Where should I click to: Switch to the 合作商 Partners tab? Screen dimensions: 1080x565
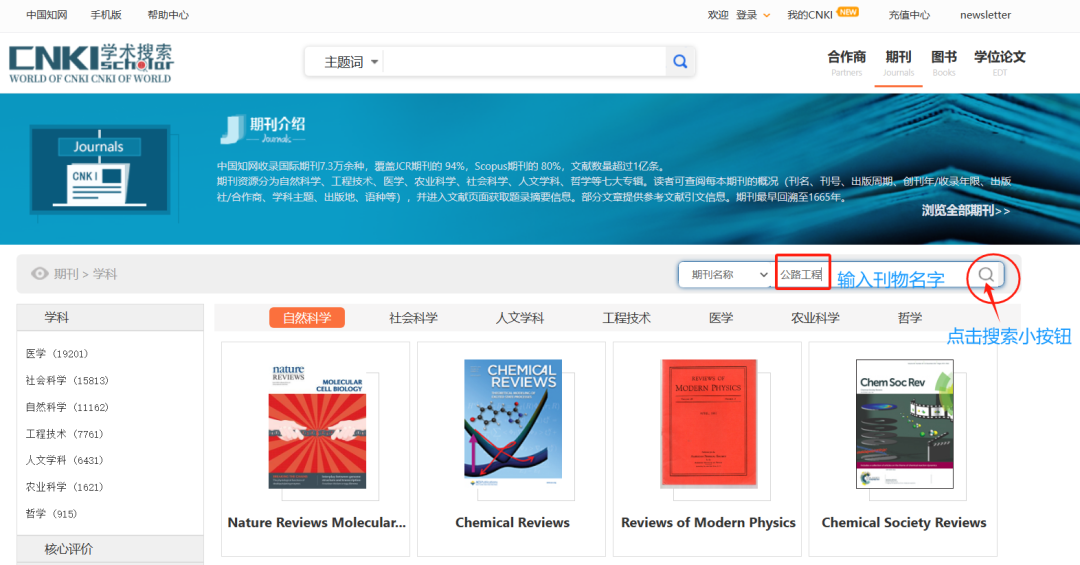[x=847, y=63]
